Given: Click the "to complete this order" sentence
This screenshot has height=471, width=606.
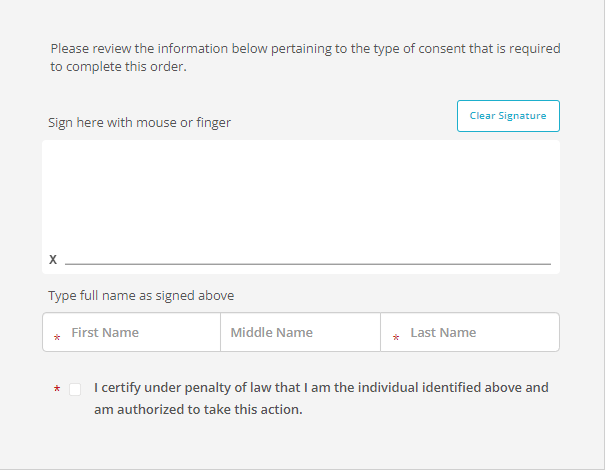Looking at the screenshot, I should coord(118,66).
